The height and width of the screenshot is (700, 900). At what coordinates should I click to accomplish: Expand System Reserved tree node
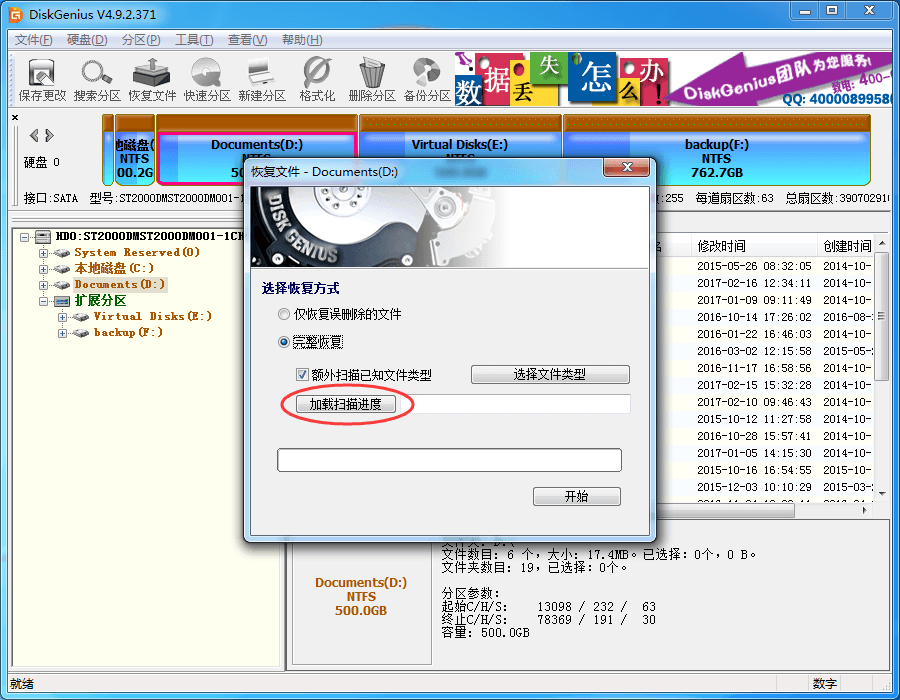coord(43,252)
